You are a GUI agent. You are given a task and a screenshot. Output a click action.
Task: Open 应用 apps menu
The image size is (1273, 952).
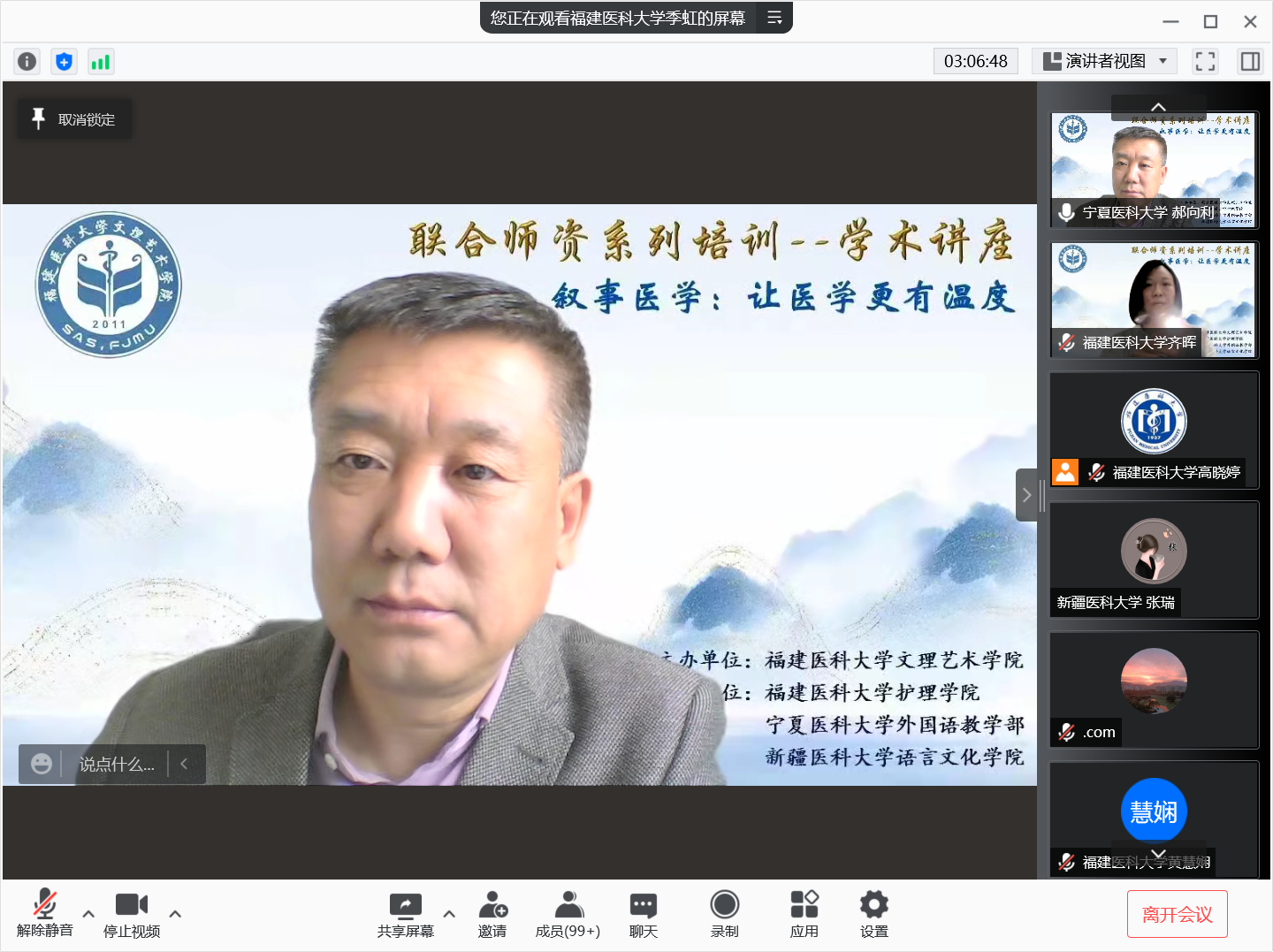pos(804,914)
